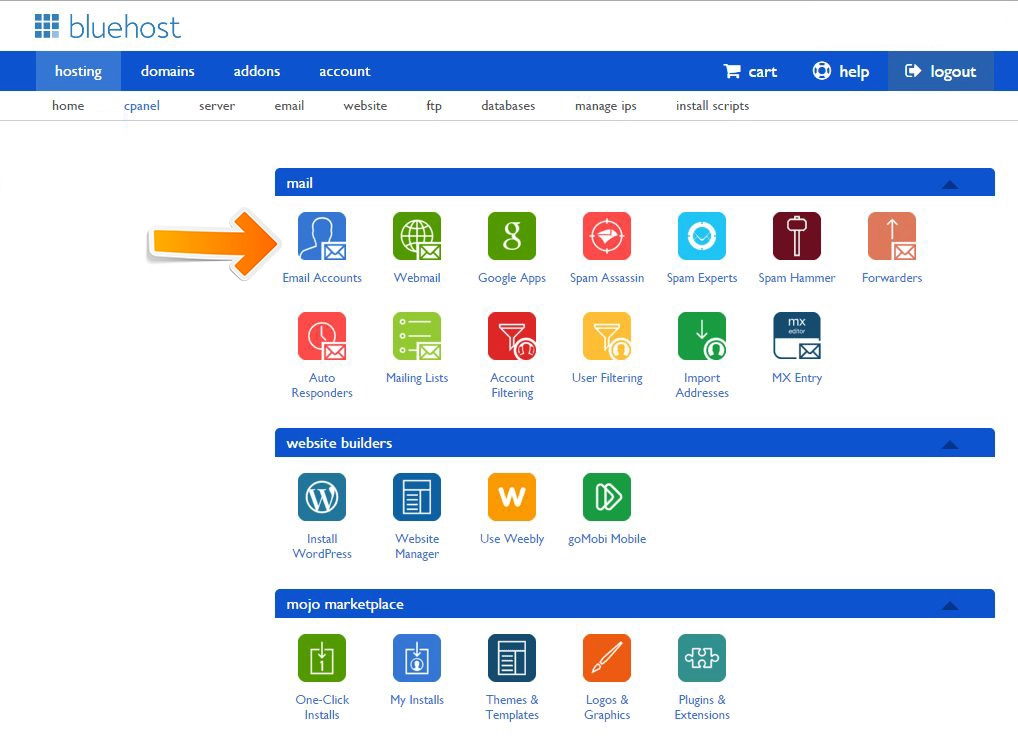
Task: Open the Spam Hammer icon
Action: point(797,236)
